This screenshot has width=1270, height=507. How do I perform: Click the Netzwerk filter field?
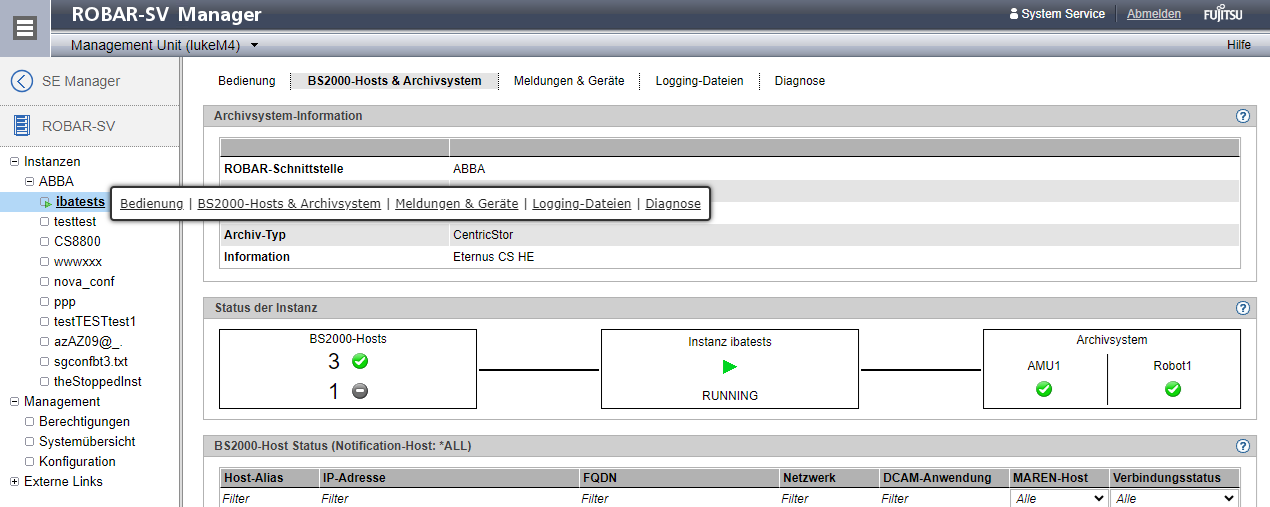pos(829,498)
